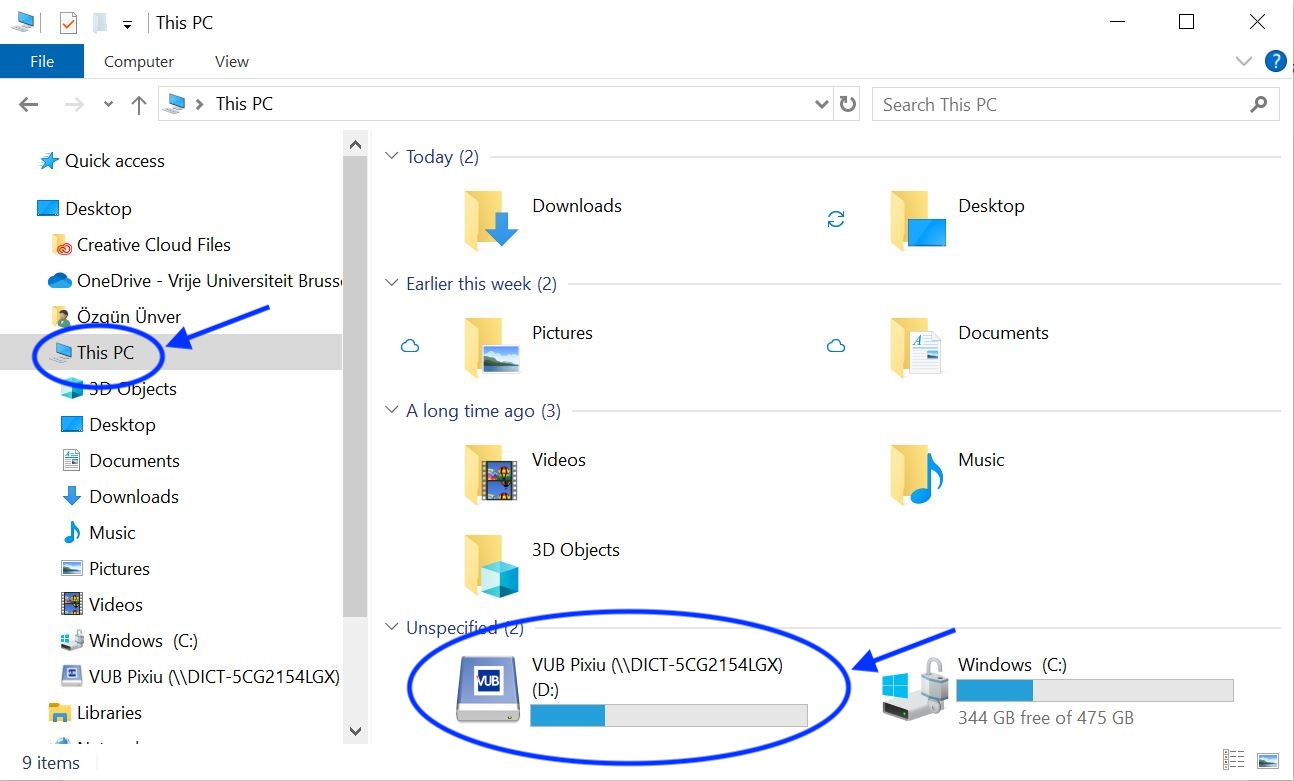Image resolution: width=1294 pixels, height=781 pixels.
Task: Click the sync status icon beside Desktop folder
Action: coord(836,219)
